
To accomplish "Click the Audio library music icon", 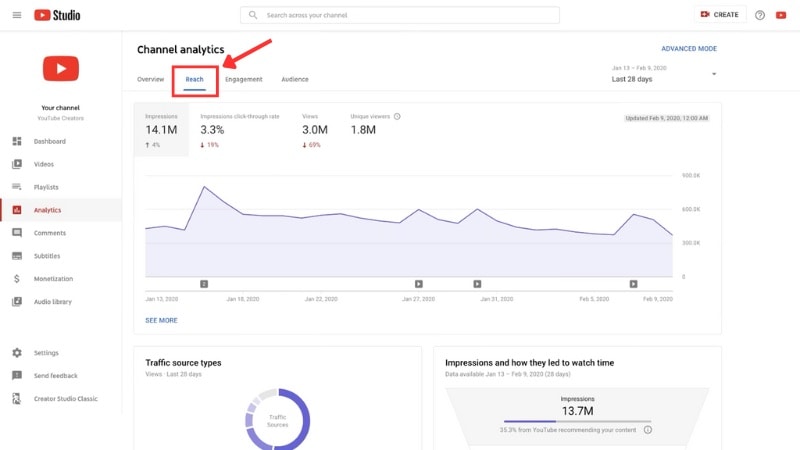I will (17, 302).
